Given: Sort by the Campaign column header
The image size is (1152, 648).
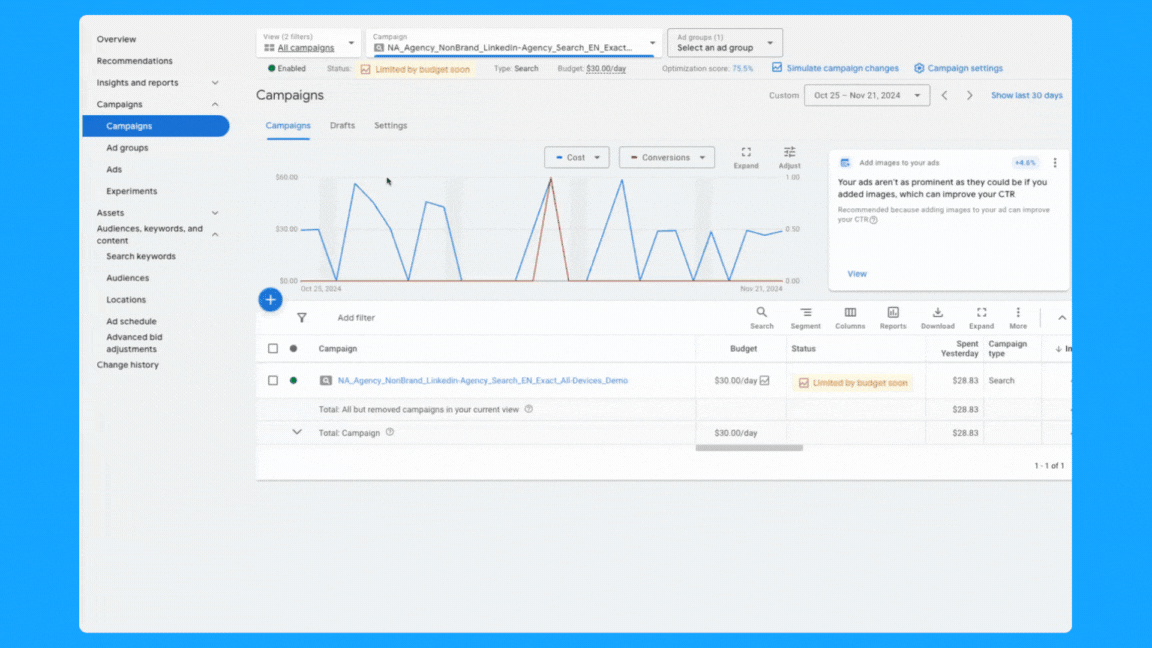Looking at the screenshot, I should (x=338, y=348).
